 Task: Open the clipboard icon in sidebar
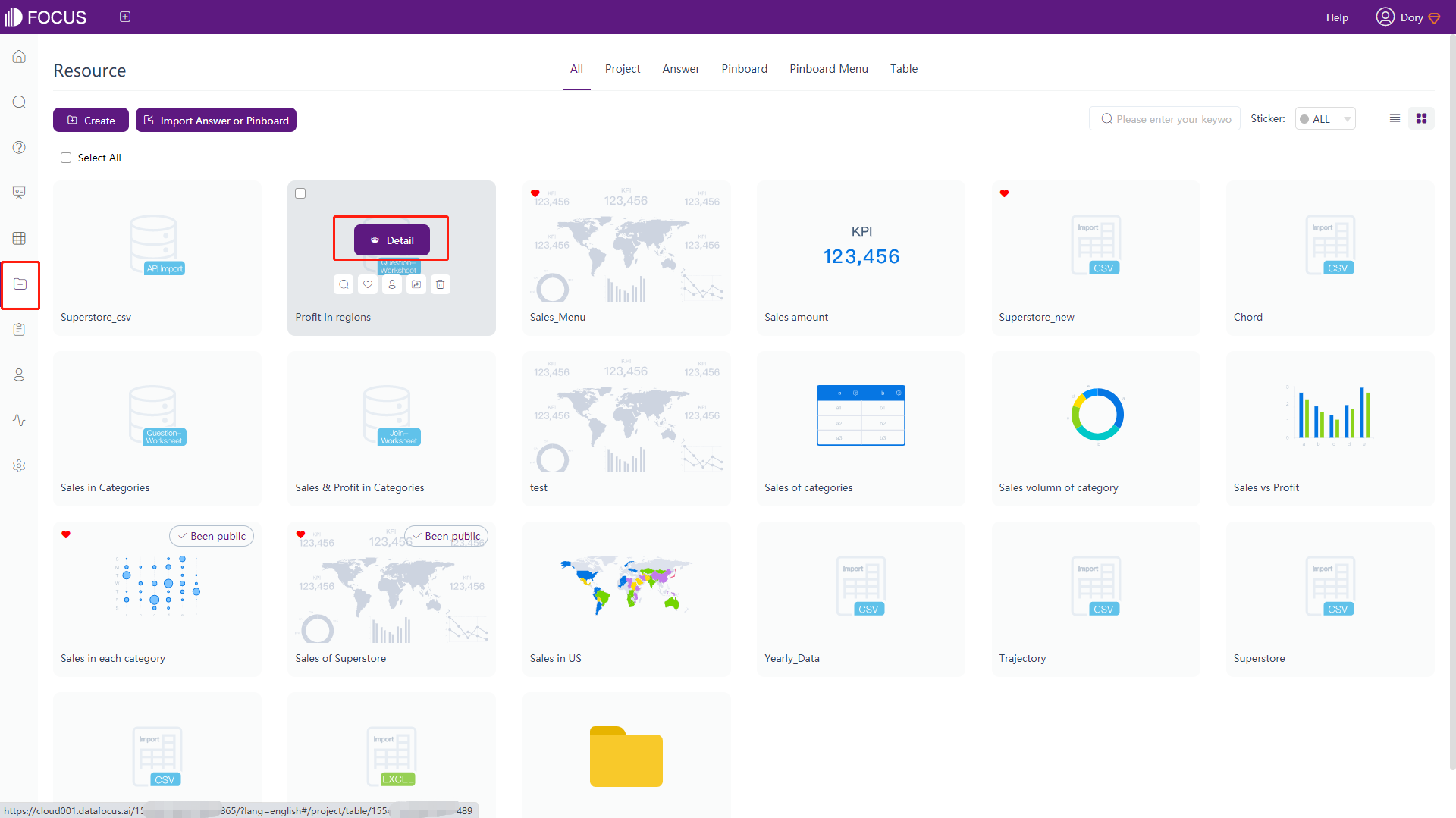20,329
